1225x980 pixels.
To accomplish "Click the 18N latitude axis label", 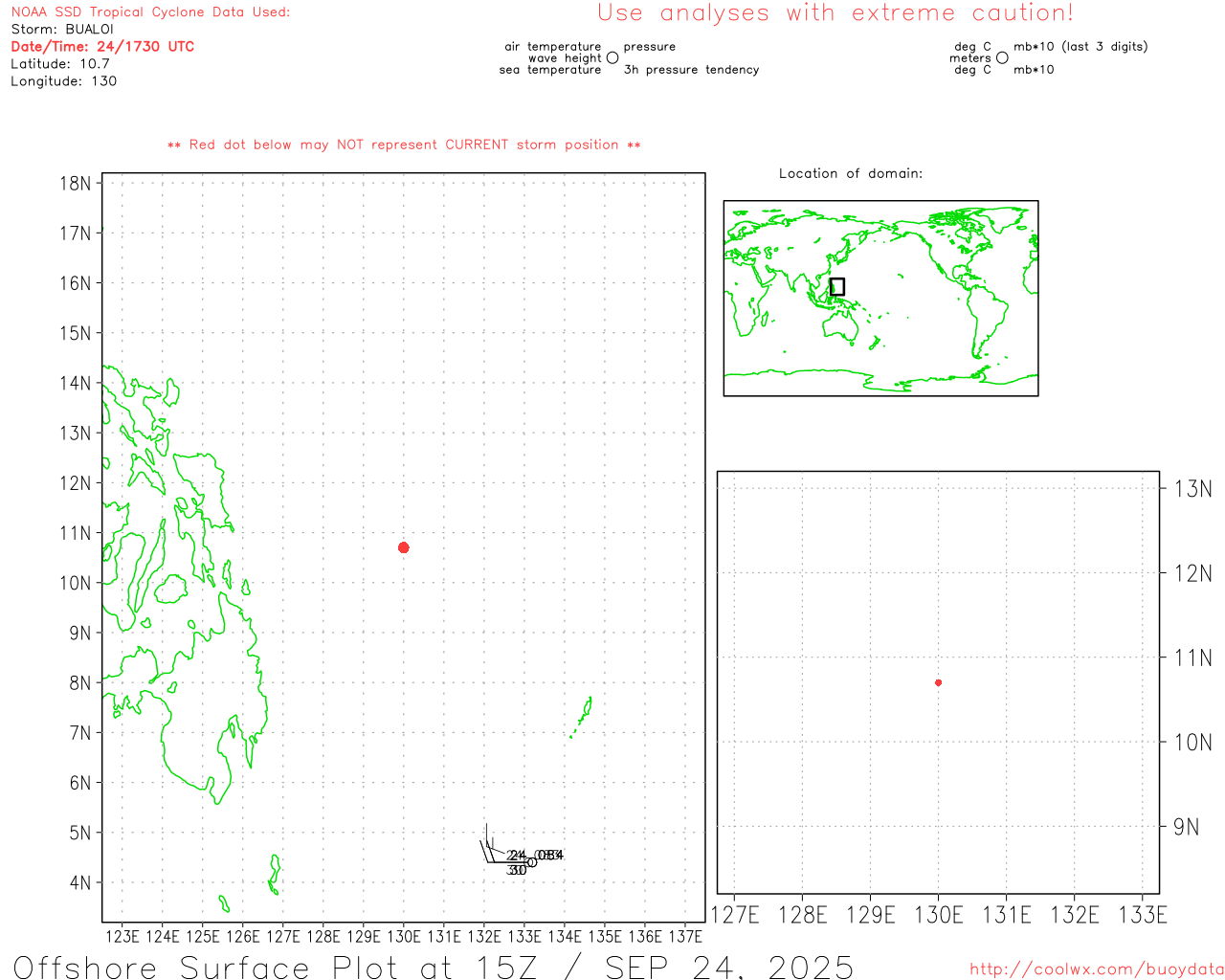I will (76, 184).
